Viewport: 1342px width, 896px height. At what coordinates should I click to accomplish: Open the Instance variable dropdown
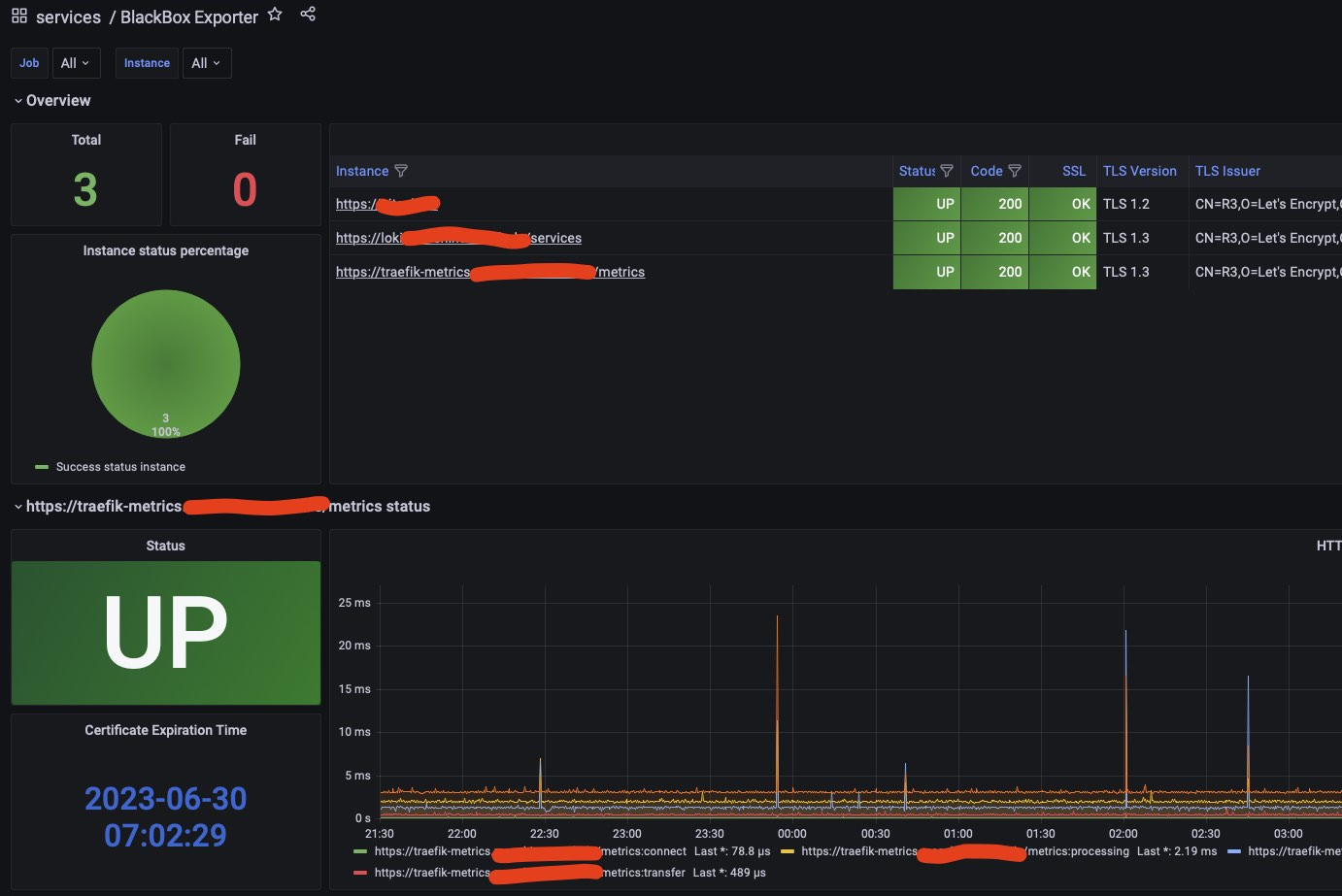(x=206, y=63)
